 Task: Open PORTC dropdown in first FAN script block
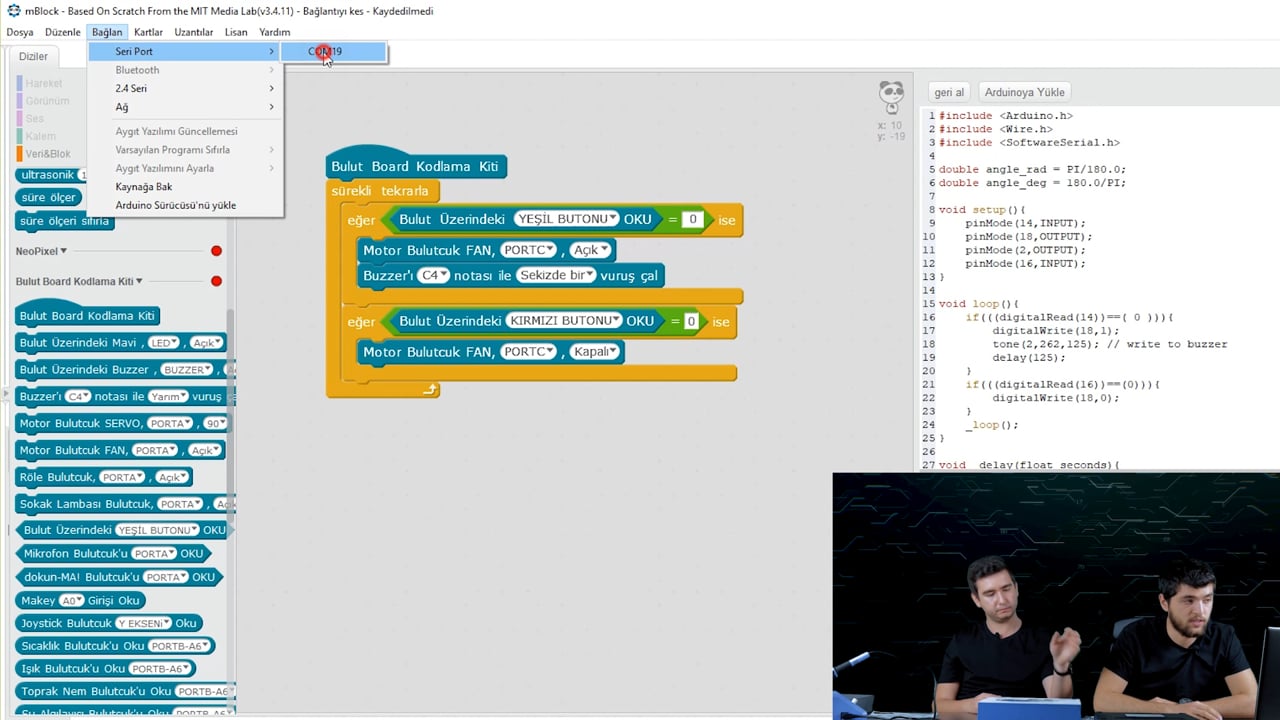coord(529,250)
